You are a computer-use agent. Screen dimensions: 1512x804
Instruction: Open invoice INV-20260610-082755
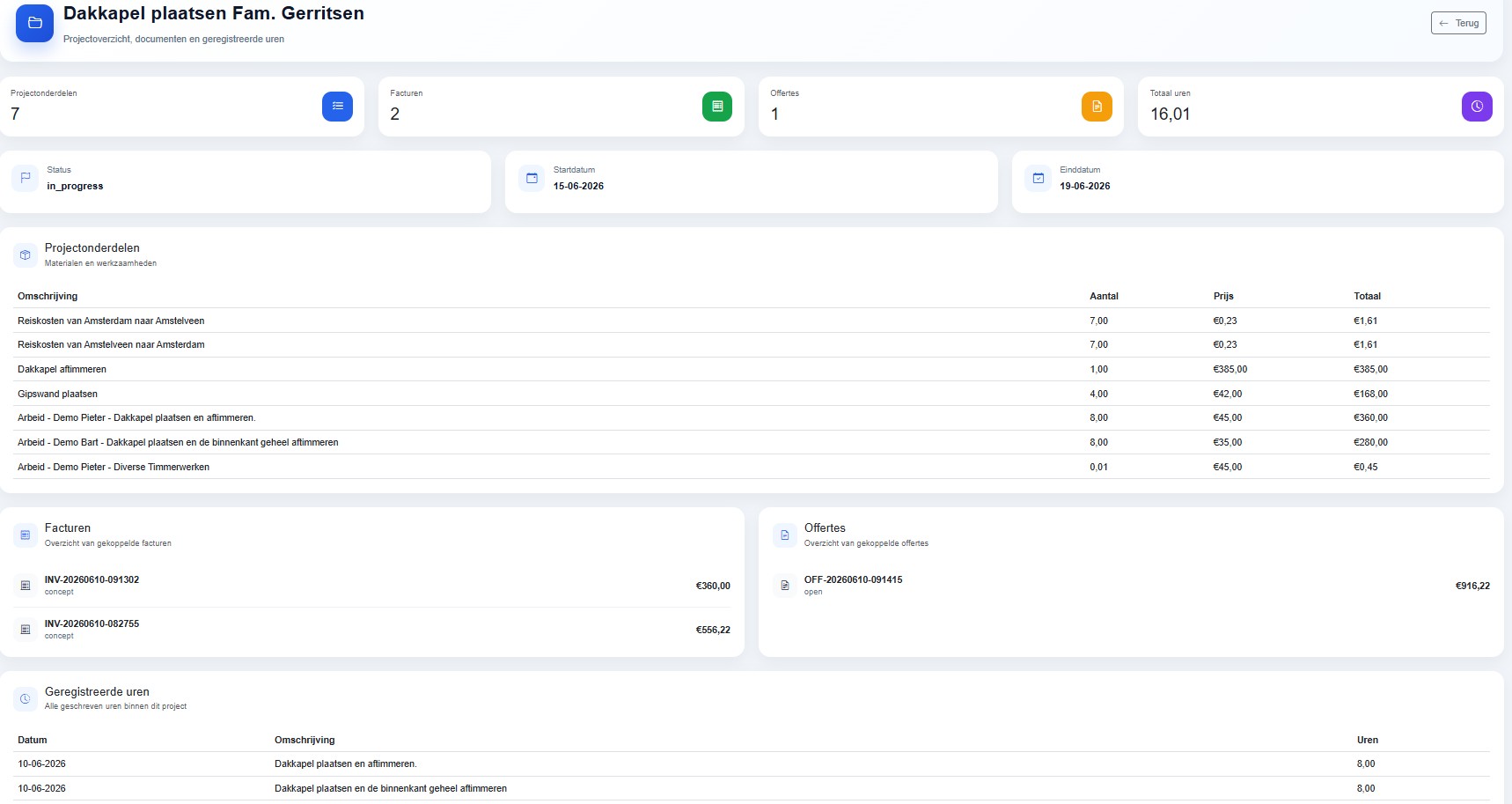[92, 623]
